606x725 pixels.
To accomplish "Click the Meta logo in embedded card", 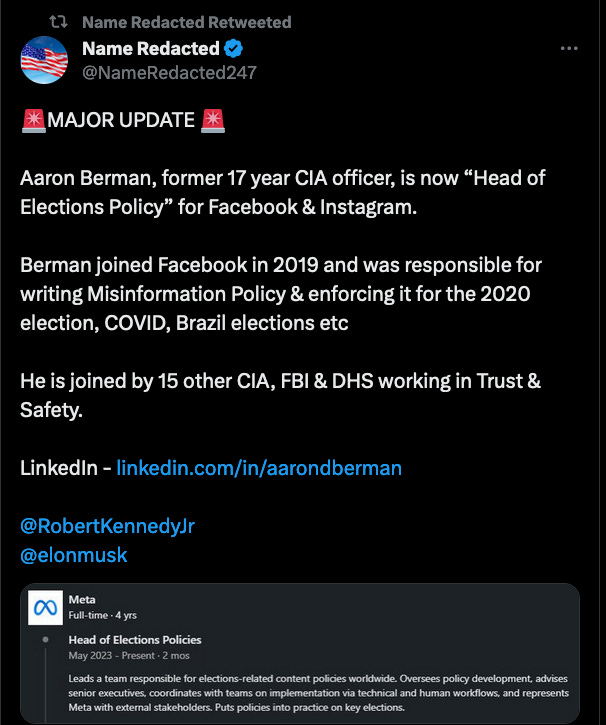I will click(45, 607).
